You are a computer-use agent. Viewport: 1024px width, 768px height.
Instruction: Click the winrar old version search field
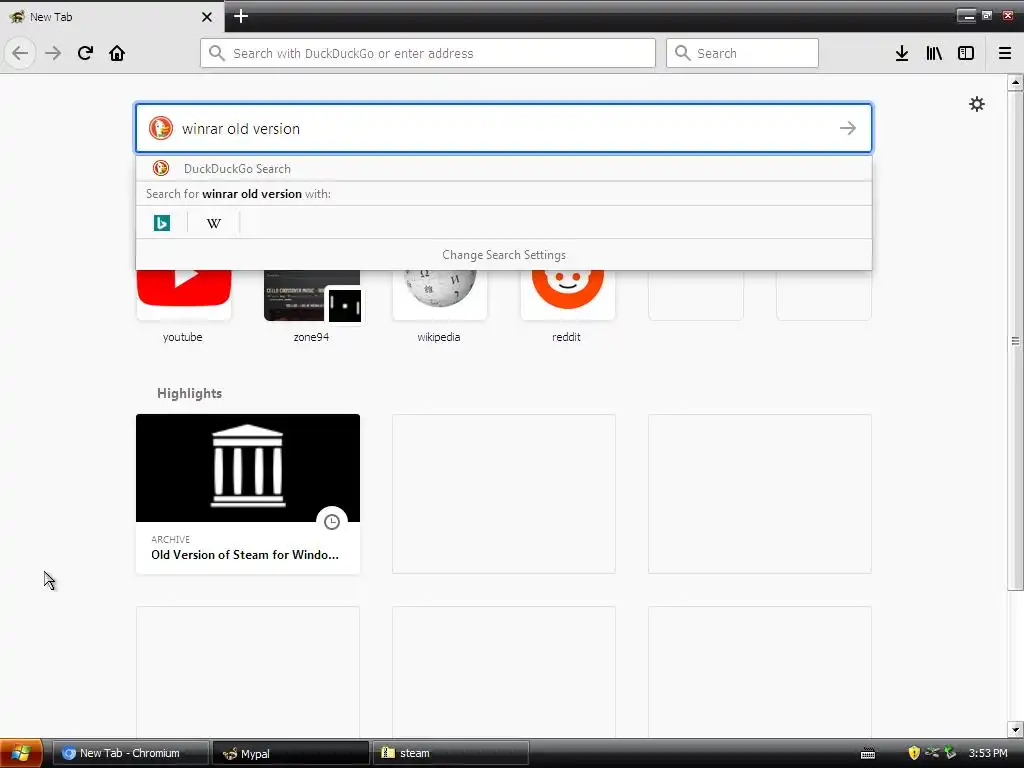pyautogui.click(x=504, y=128)
